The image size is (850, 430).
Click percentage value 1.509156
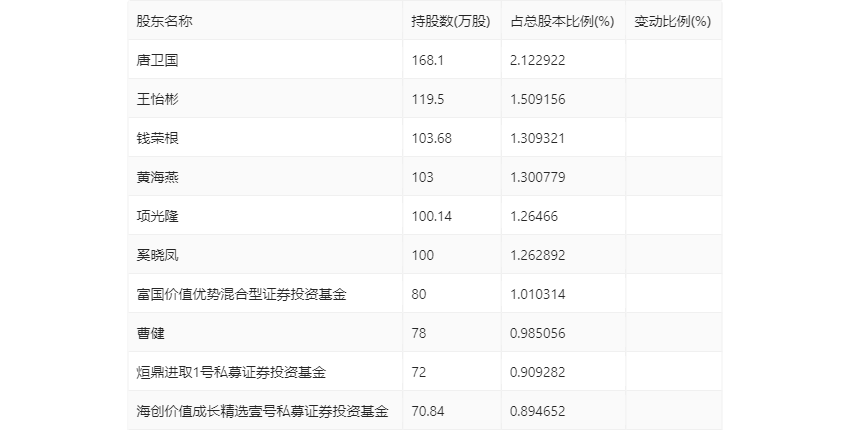[538, 99]
